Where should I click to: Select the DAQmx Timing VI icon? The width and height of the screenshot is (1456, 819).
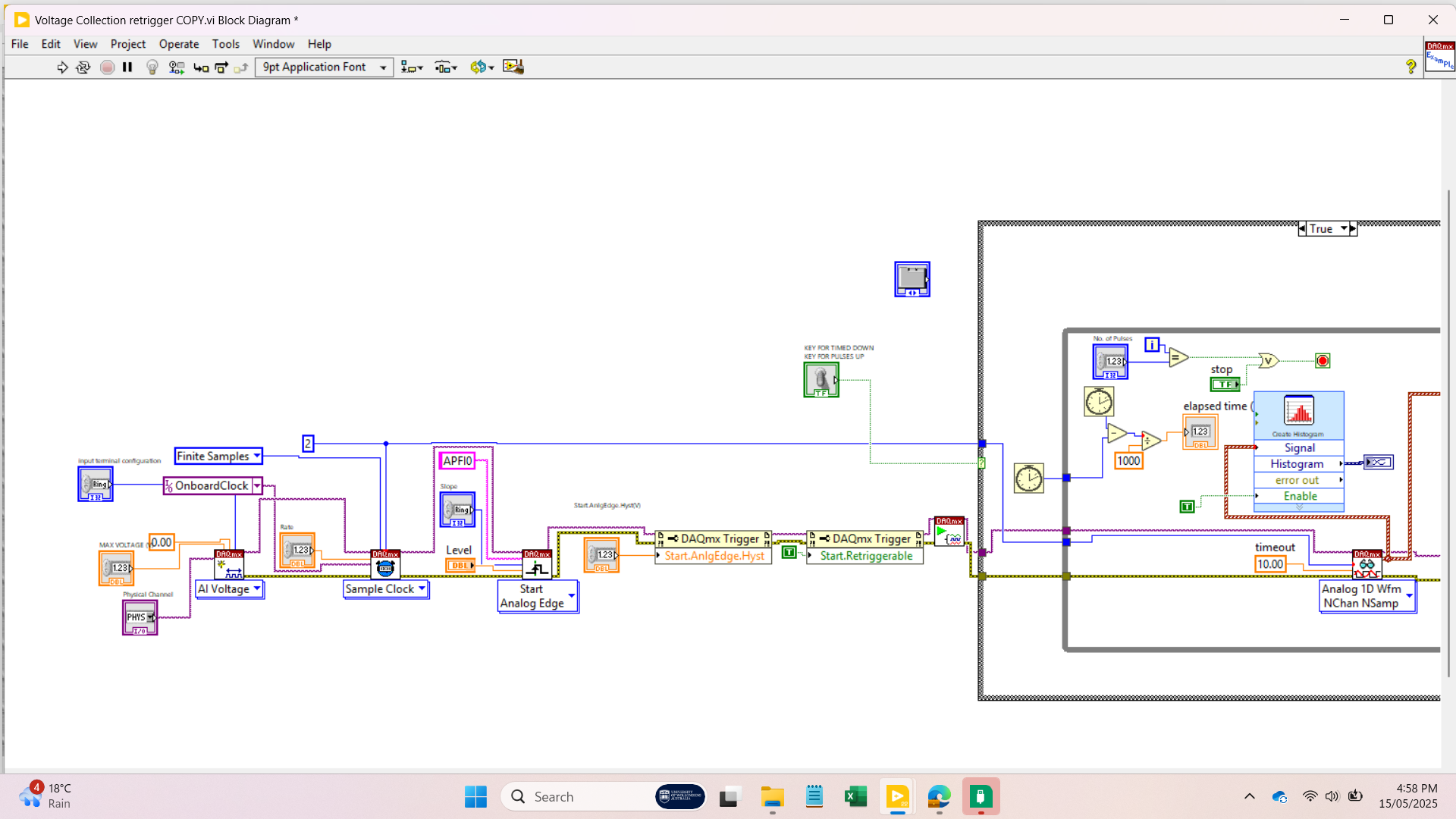[385, 565]
